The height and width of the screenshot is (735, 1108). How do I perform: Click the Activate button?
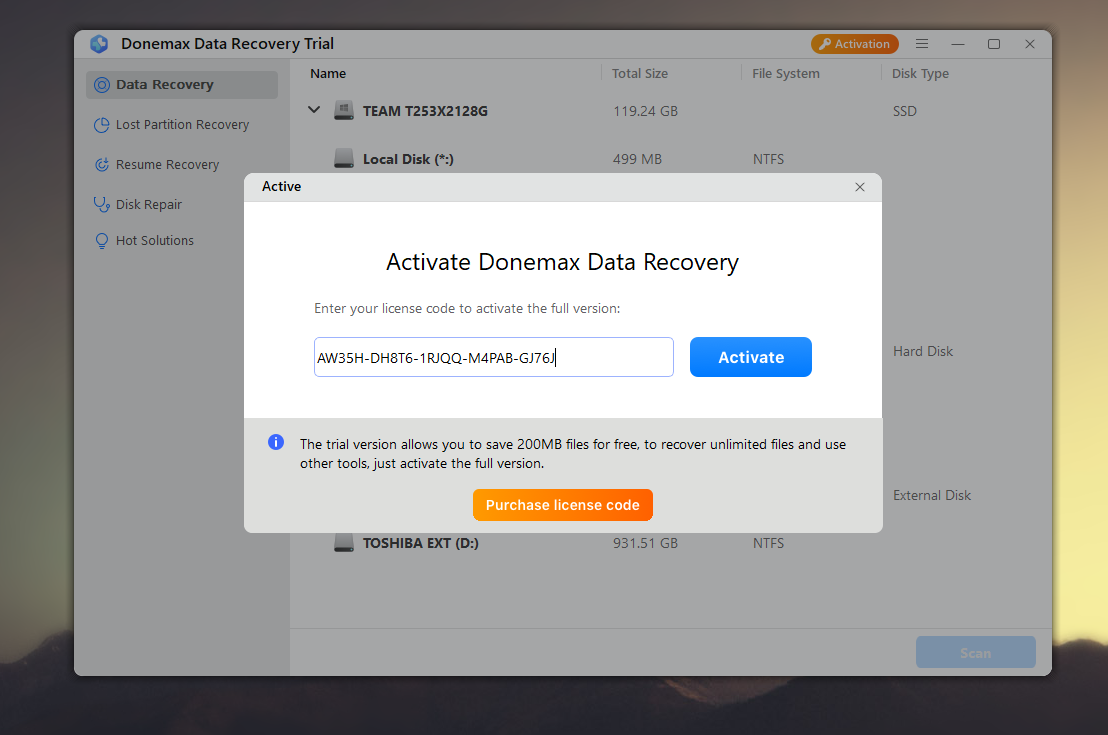(x=750, y=357)
